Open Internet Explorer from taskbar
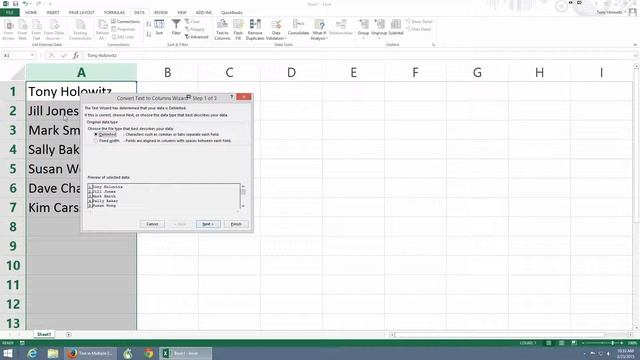Image resolution: width=640 pixels, height=360 pixels. coord(32,353)
